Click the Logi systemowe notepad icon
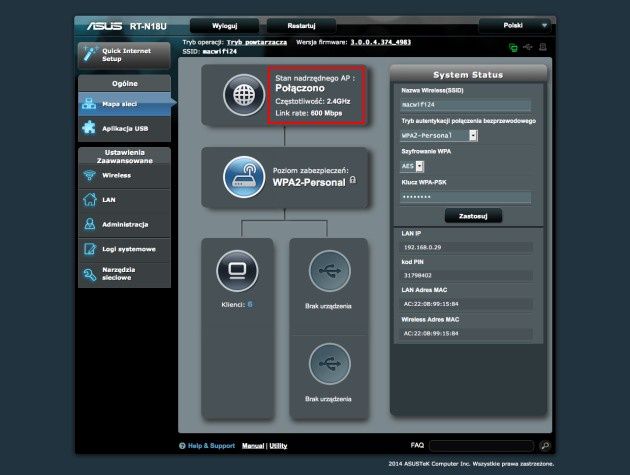The image size is (630, 475). tap(90, 249)
